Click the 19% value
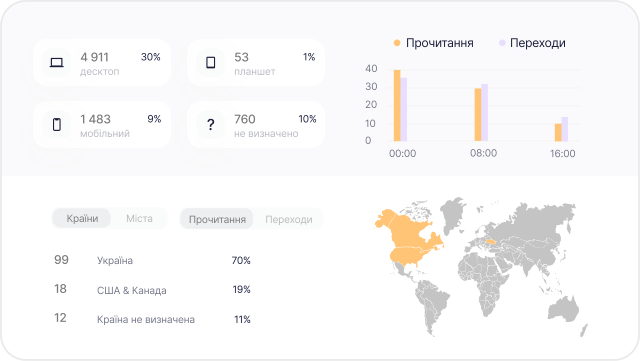 [x=241, y=290]
